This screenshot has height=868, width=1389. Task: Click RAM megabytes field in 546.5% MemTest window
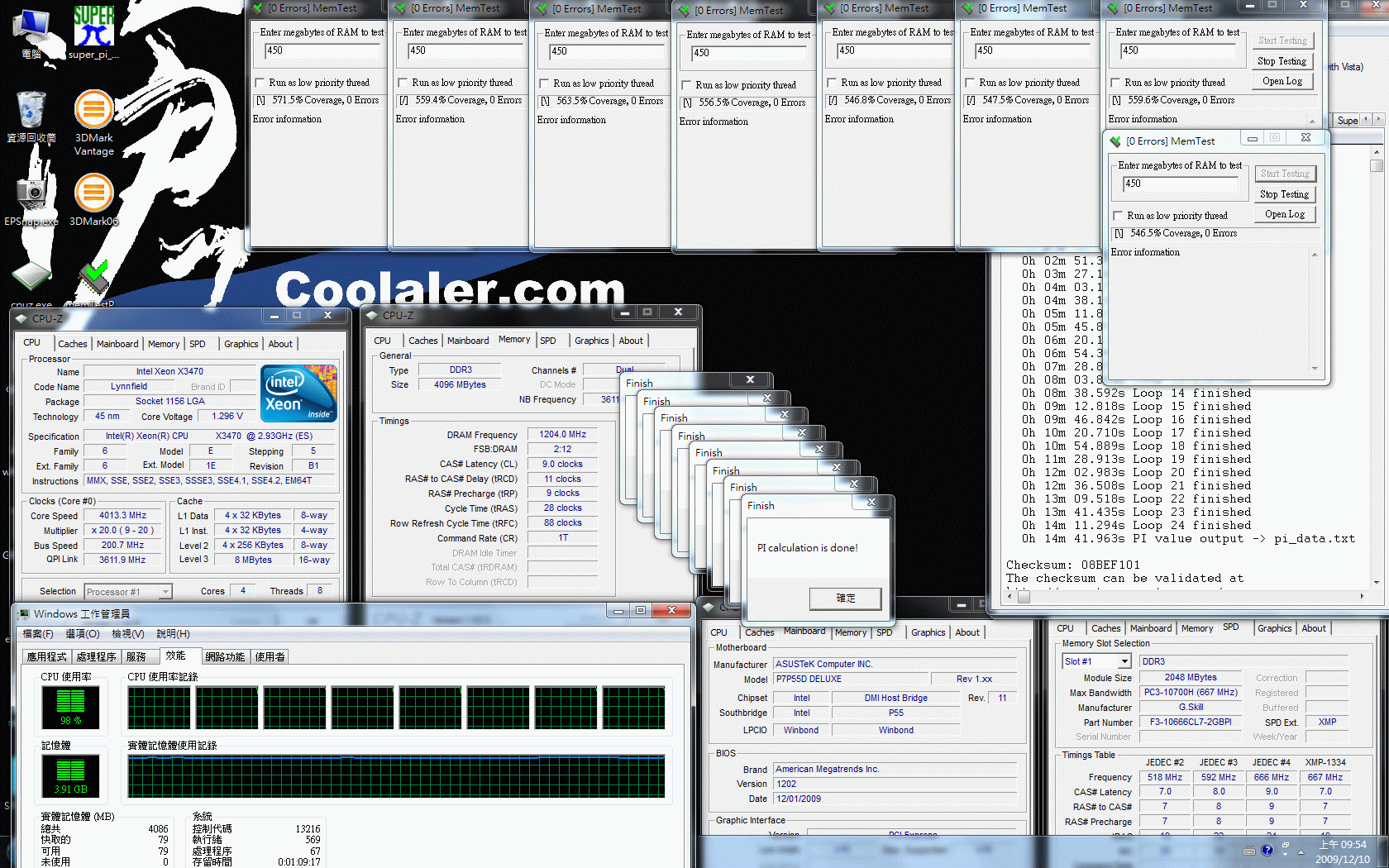(x=1181, y=184)
